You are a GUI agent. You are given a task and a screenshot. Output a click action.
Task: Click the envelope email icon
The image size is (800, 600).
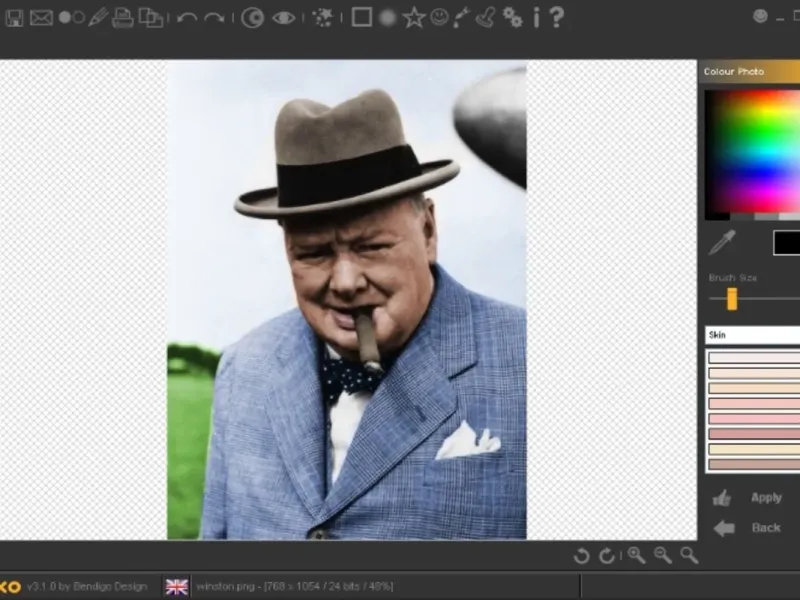pos(41,18)
